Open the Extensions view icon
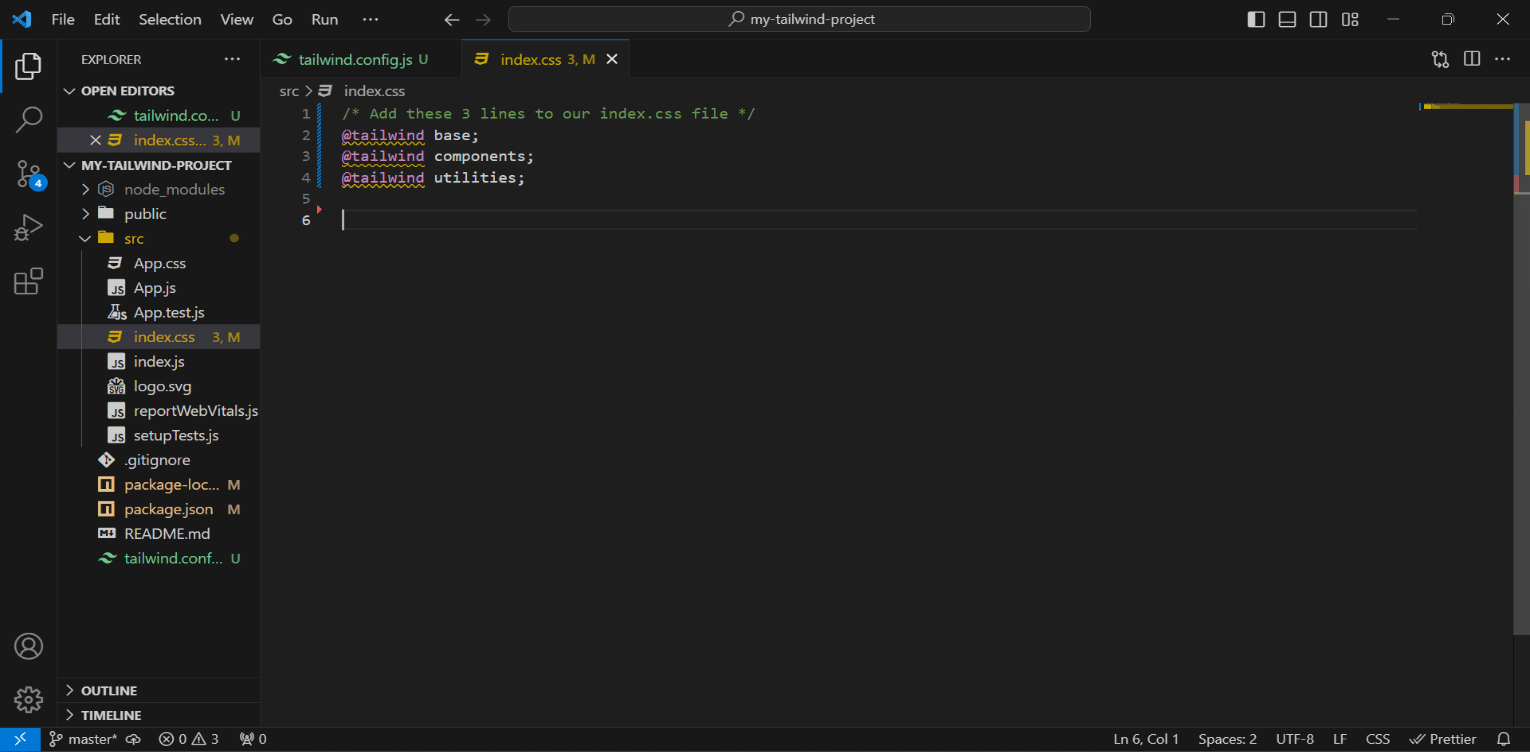The image size is (1530, 752). pyautogui.click(x=28, y=282)
